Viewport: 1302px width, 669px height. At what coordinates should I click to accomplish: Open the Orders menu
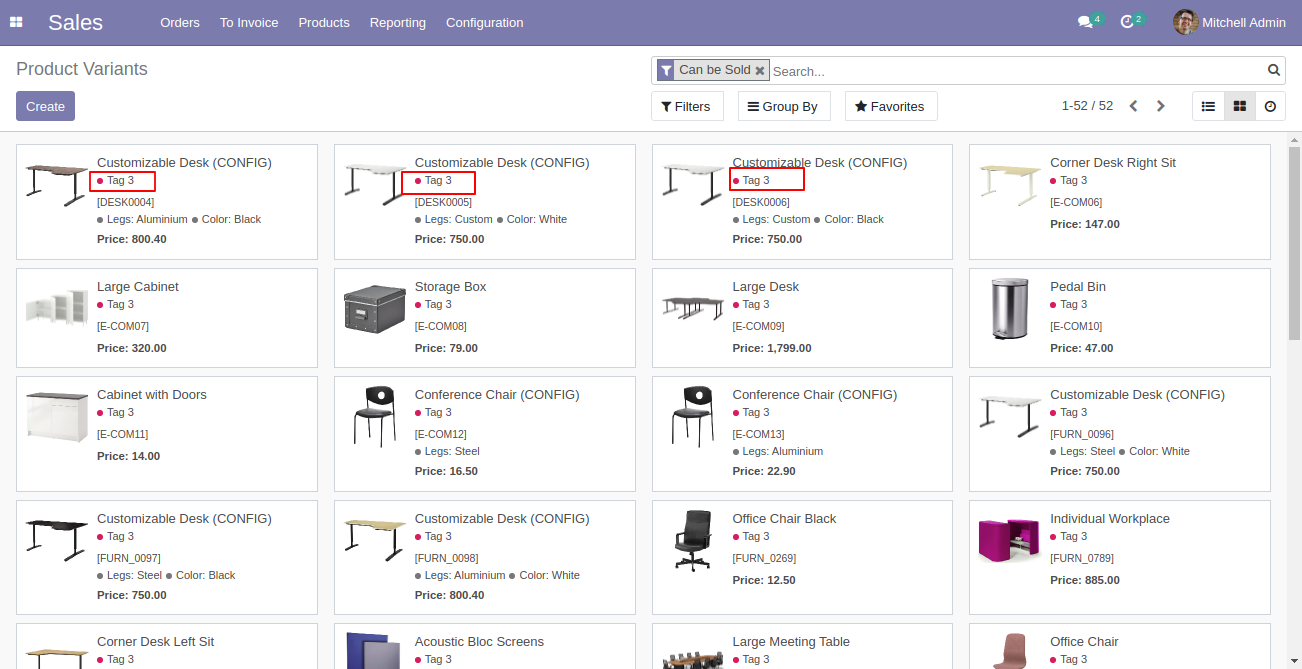point(180,22)
